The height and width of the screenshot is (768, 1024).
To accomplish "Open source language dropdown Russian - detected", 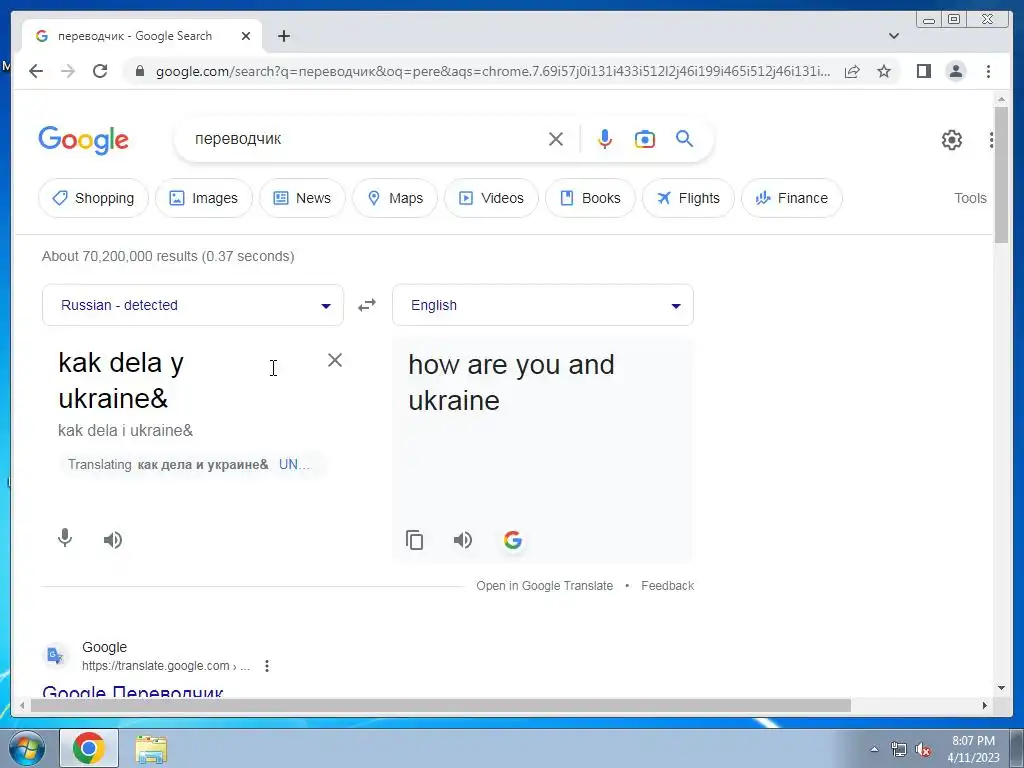I will (x=193, y=305).
